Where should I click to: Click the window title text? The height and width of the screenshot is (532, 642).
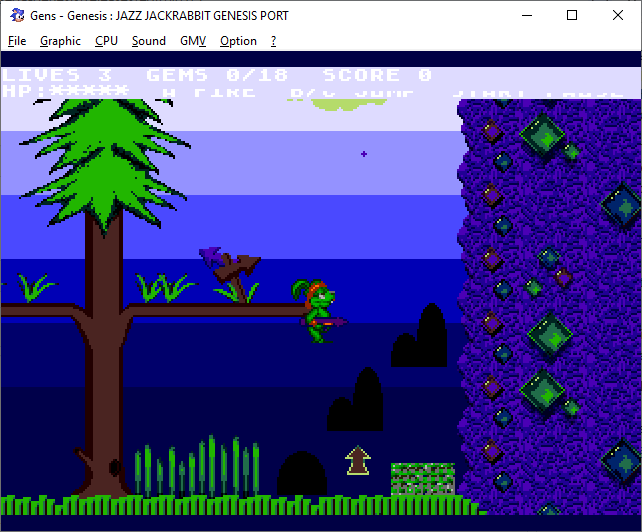[x=159, y=16]
